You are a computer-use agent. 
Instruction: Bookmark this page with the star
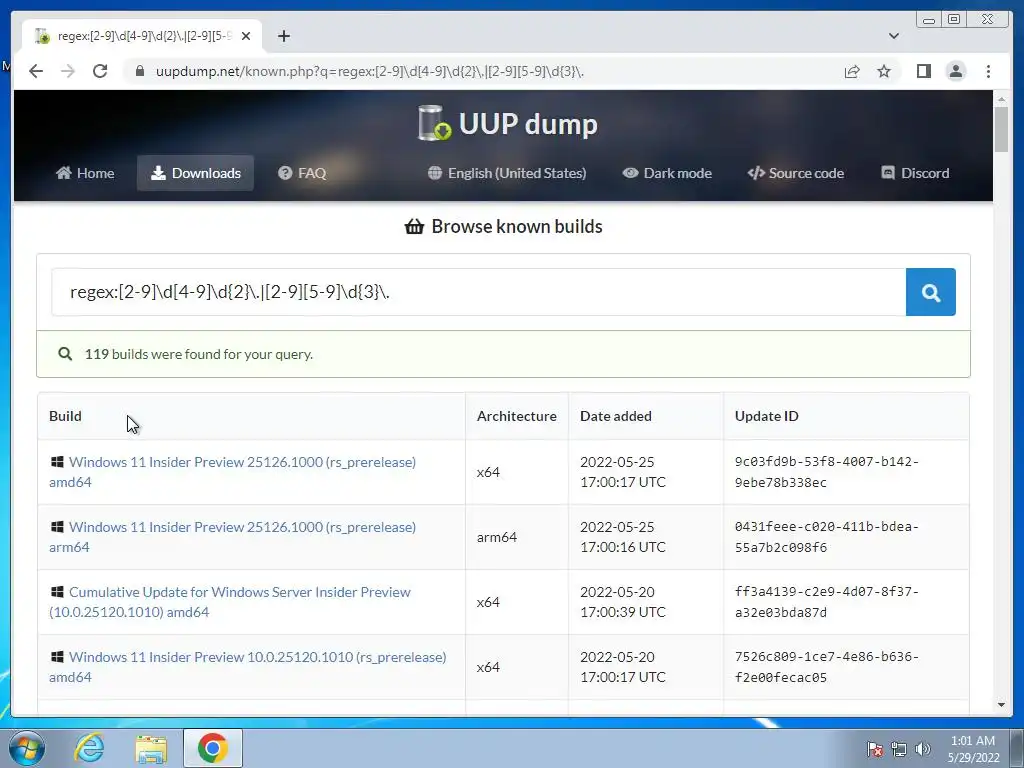(884, 71)
